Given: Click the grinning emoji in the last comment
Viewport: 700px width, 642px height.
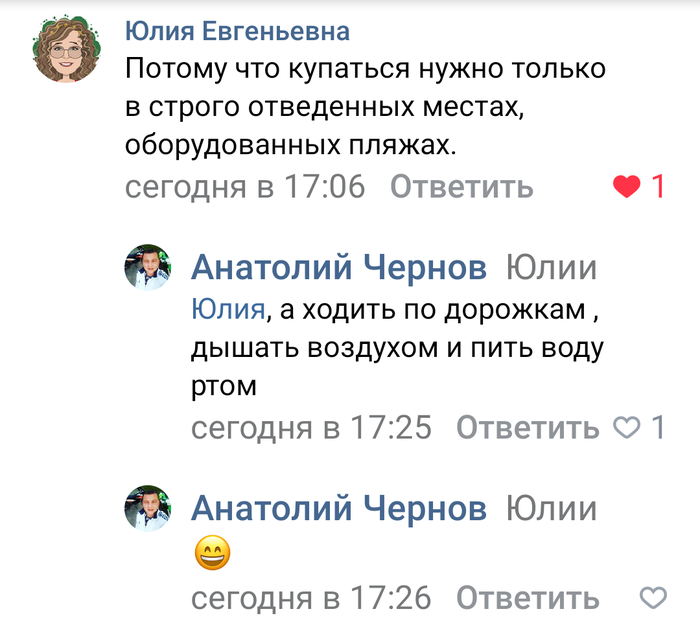Looking at the screenshot, I should 212,553.
